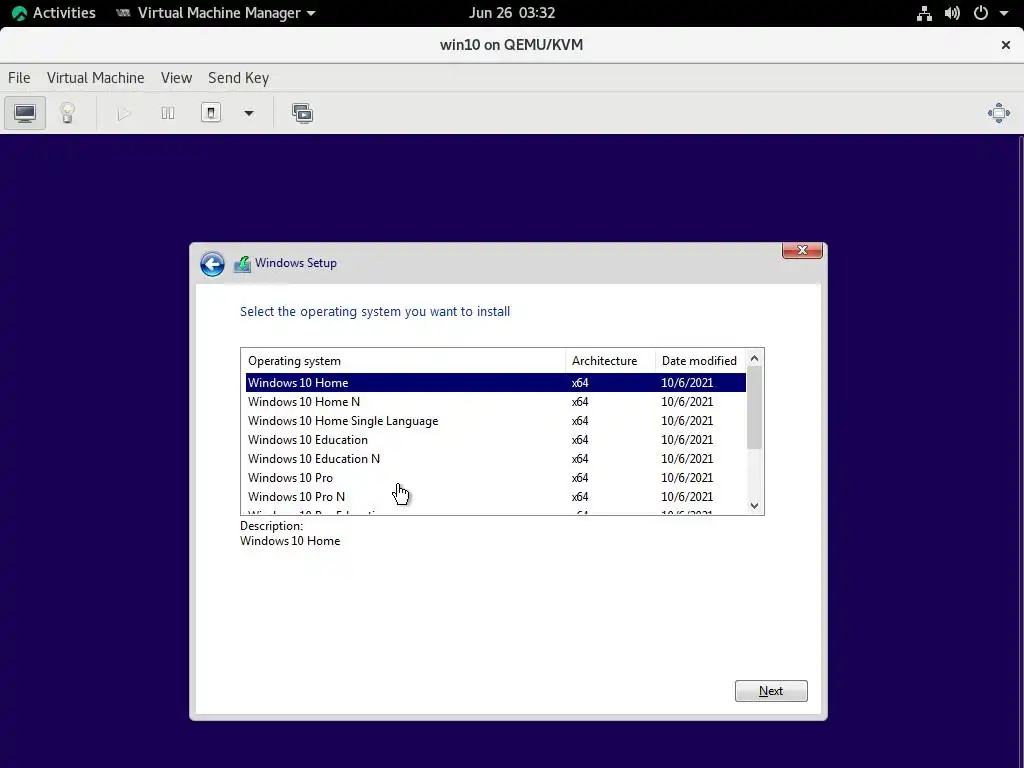The width and height of the screenshot is (1024, 768).
Task: Click the volume tray icon
Action: pos(952,13)
